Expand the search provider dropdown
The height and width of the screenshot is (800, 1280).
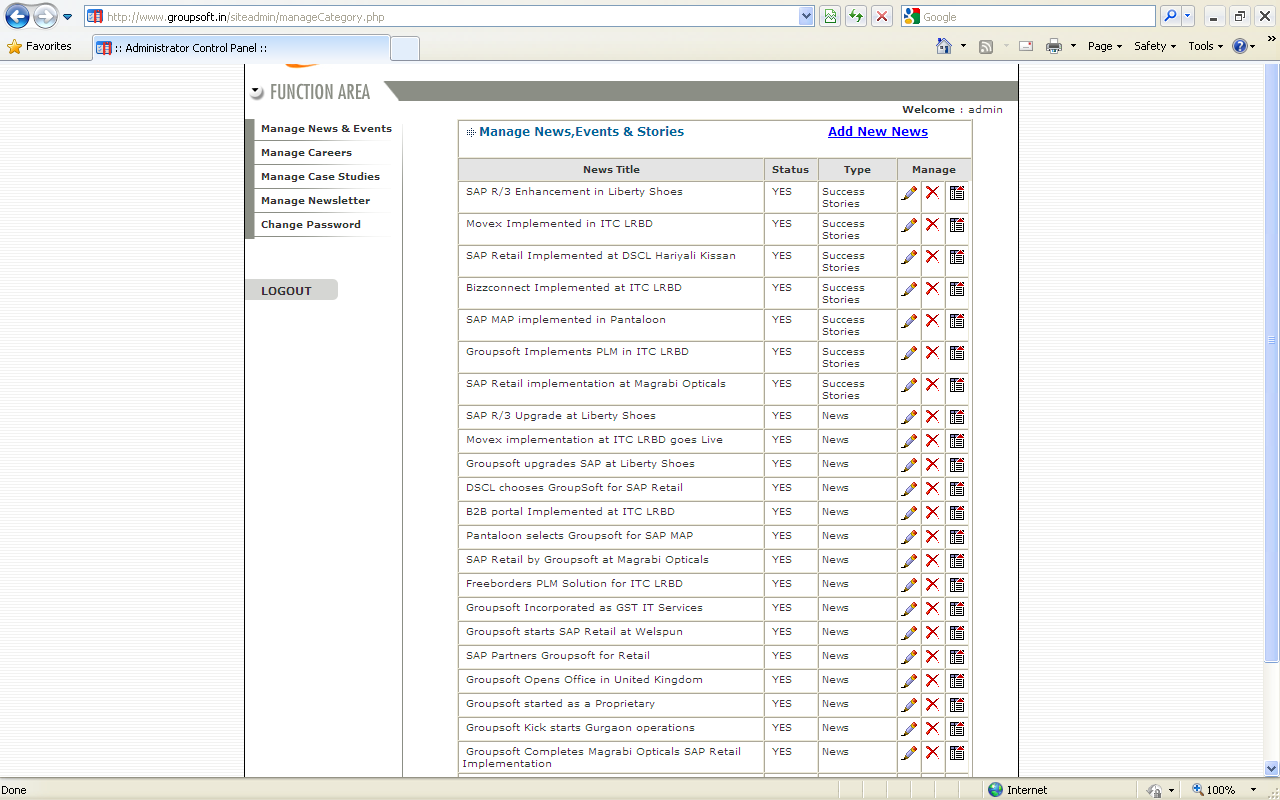tap(1188, 16)
